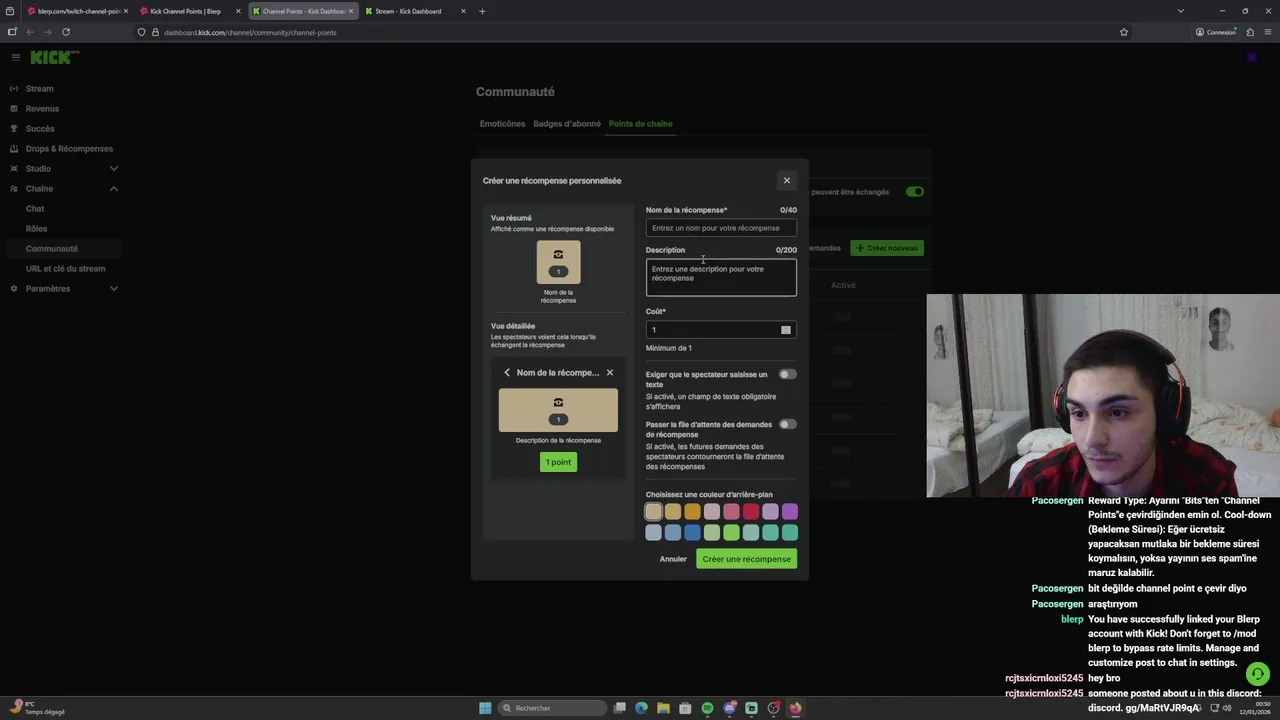Click the Kick logo
Screen dimensions: 1280x720
pyautogui.click(x=54, y=57)
